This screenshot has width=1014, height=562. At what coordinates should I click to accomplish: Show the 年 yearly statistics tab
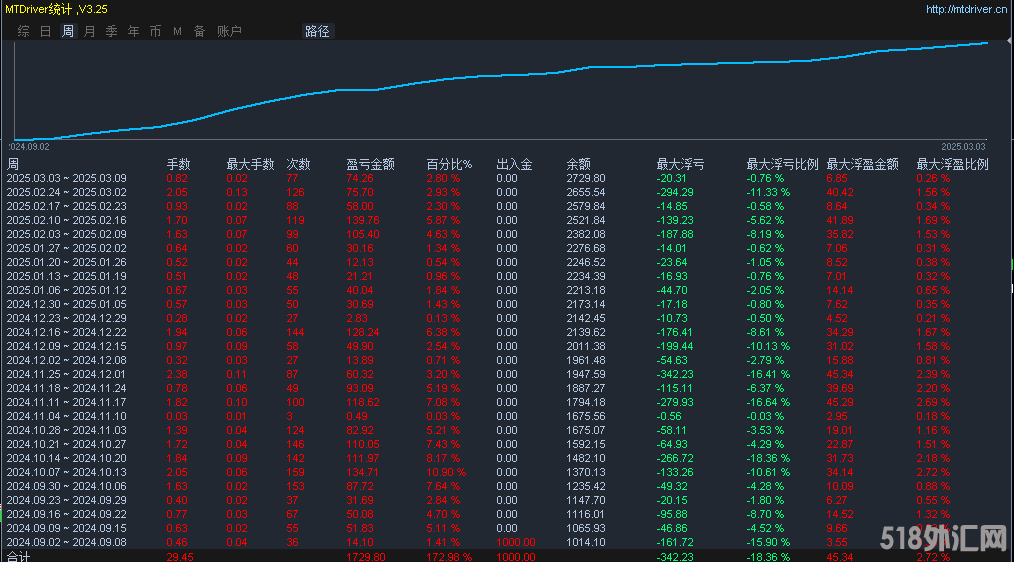[133, 31]
